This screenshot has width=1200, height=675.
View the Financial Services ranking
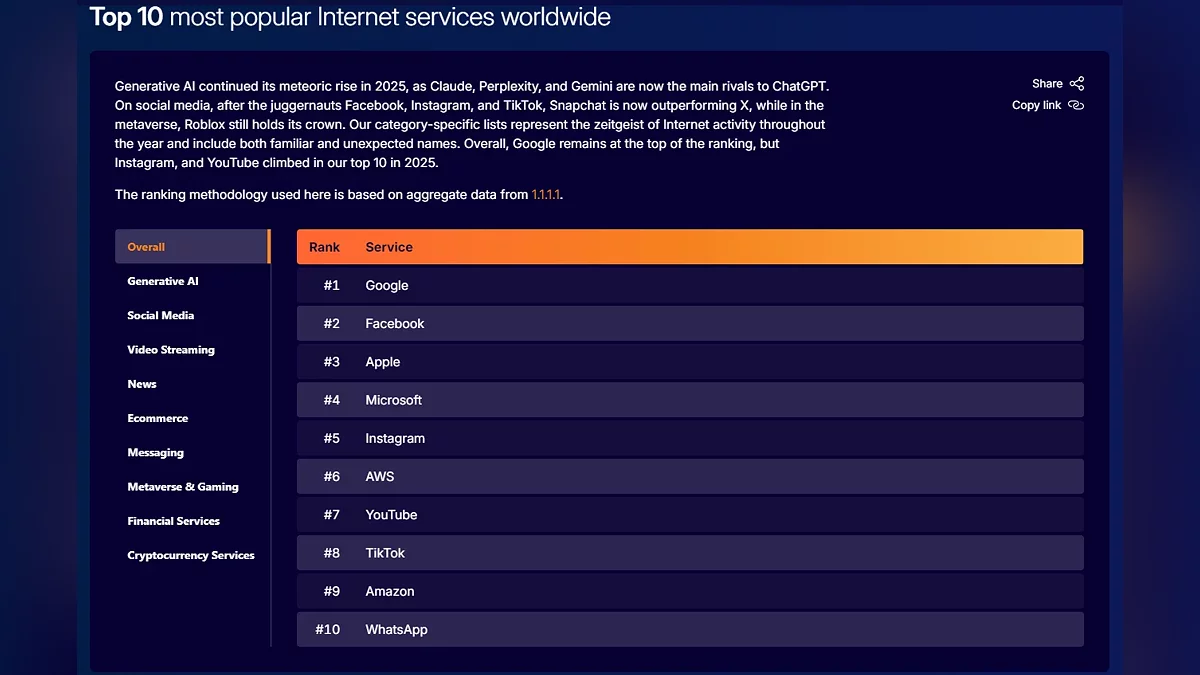point(174,521)
